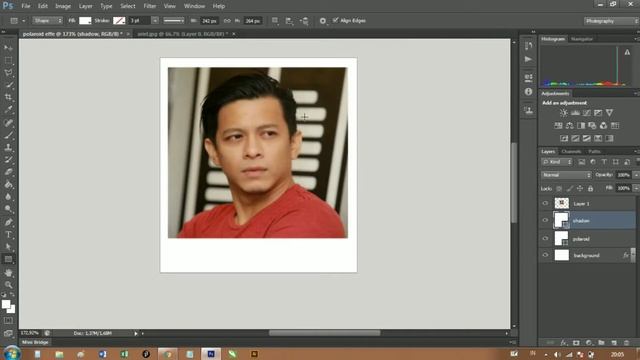Select the Rectangle shape tool
Image resolution: width=640 pixels, height=360 pixels.
(x=8, y=259)
